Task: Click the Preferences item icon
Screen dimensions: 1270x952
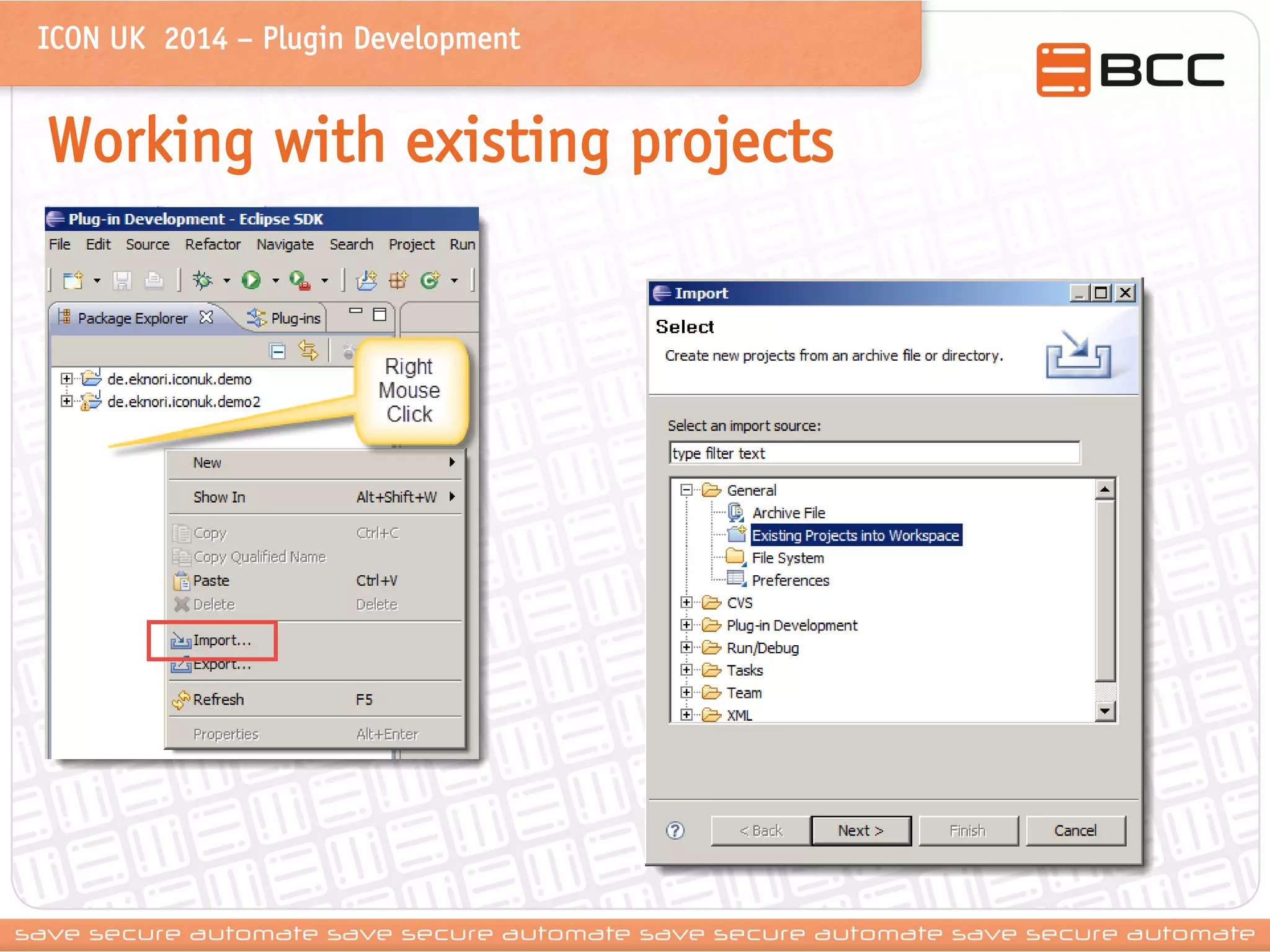Action: 736,580
